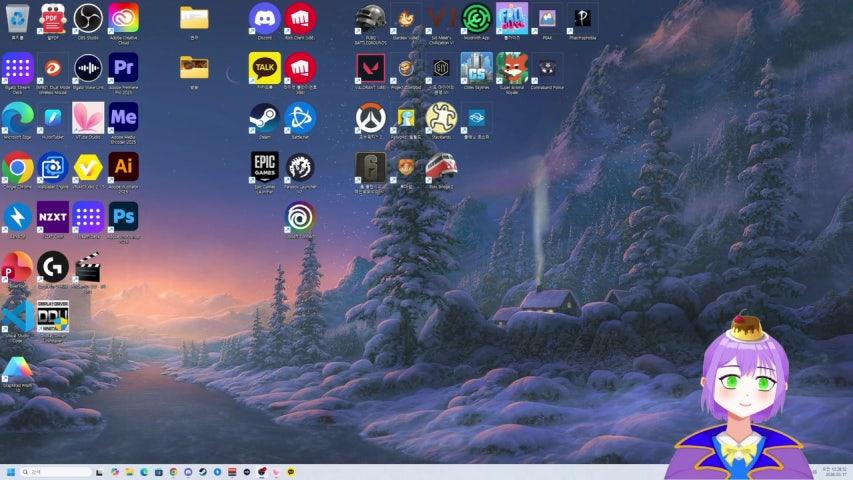The width and height of the screenshot is (853, 480).
Task: Launch Battle.net desktop shortcut
Action: pos(300,118)
